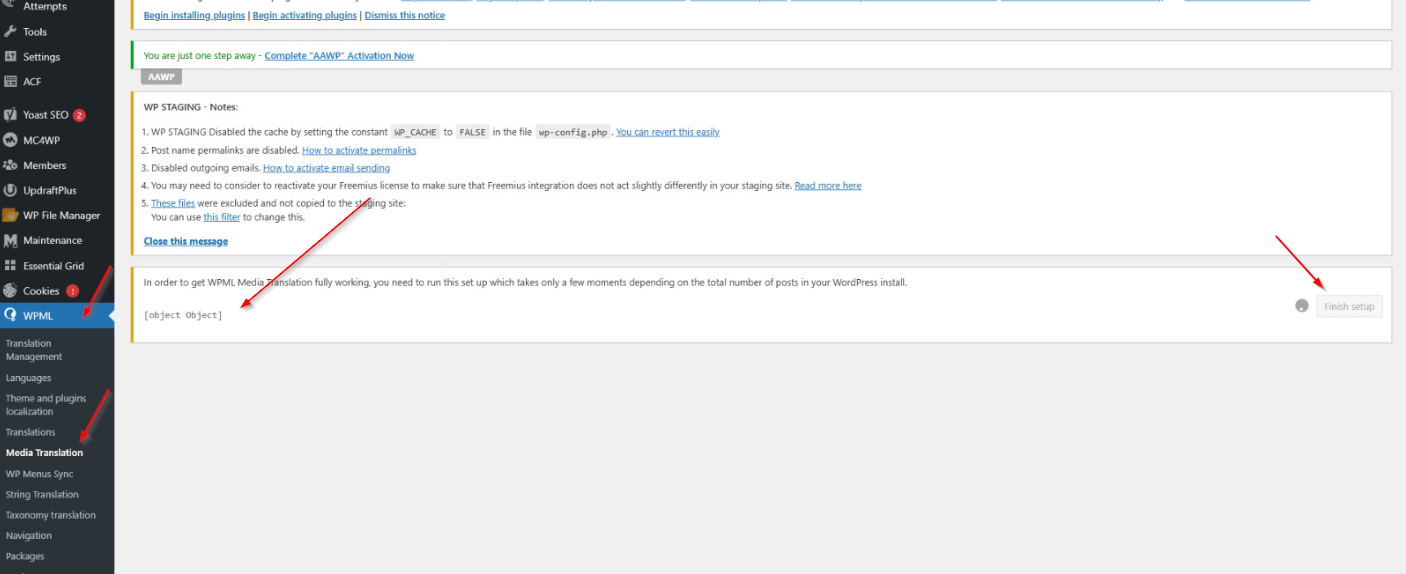Image resolution: width=1406 pixels, height=574 pixels.
Task: Click These files link
Action: [173, 203]
